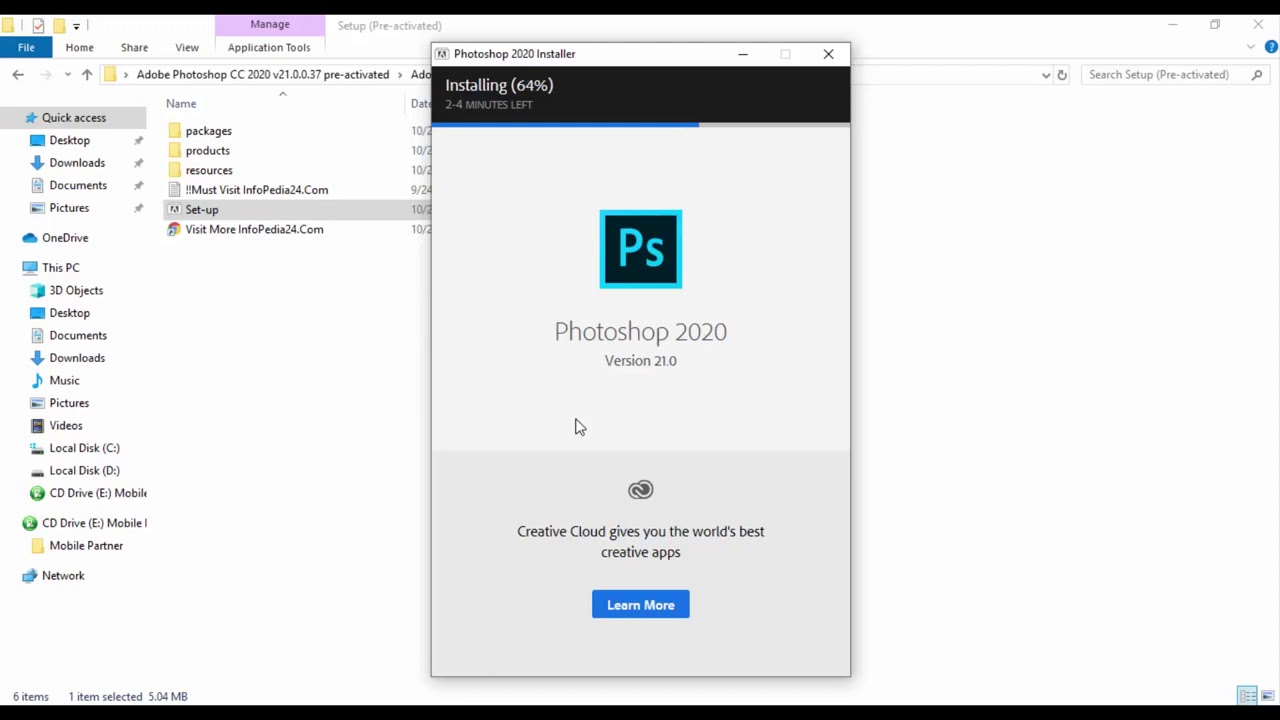This screenshot has width=1280, height=720.
Task: Click the Photoshop Ps logo in the installer
Action: tap(641, 249)
